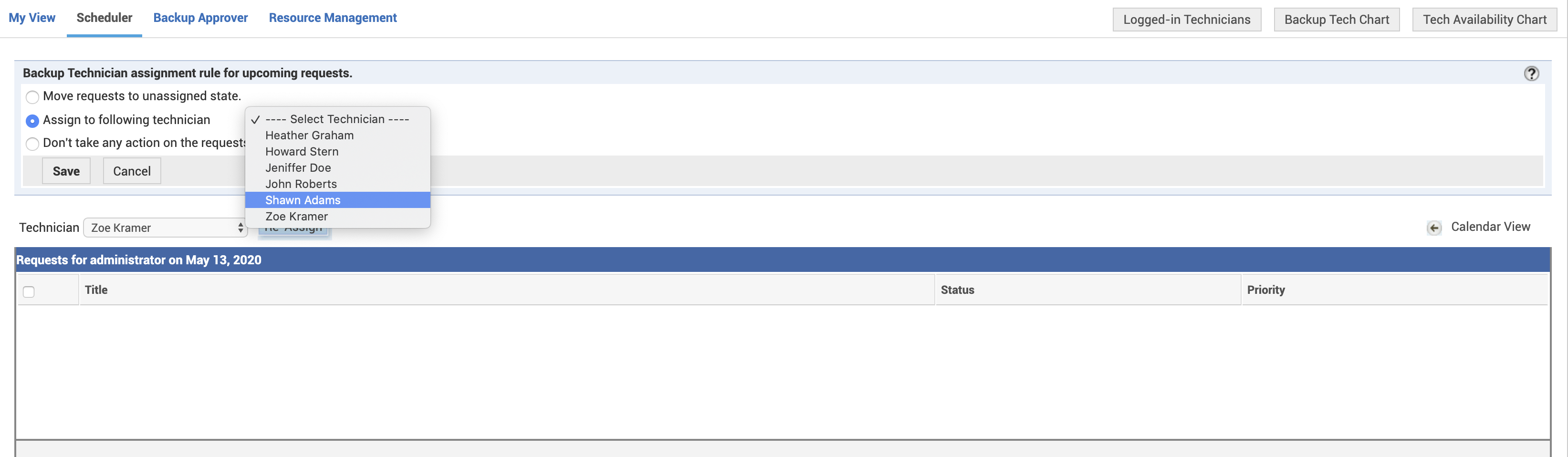Select Howard Stern from the list

302,152
